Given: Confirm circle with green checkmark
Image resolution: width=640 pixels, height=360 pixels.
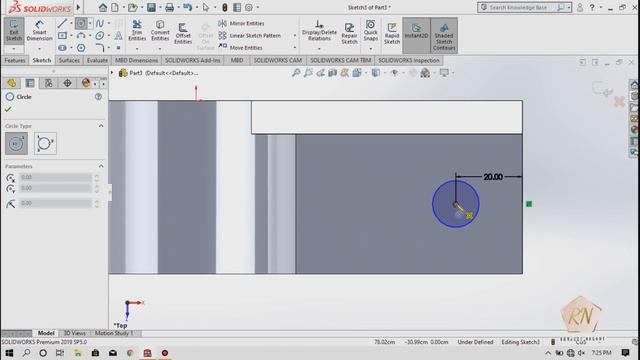Looking at the screenshot, I should click(x=8, y=109).
